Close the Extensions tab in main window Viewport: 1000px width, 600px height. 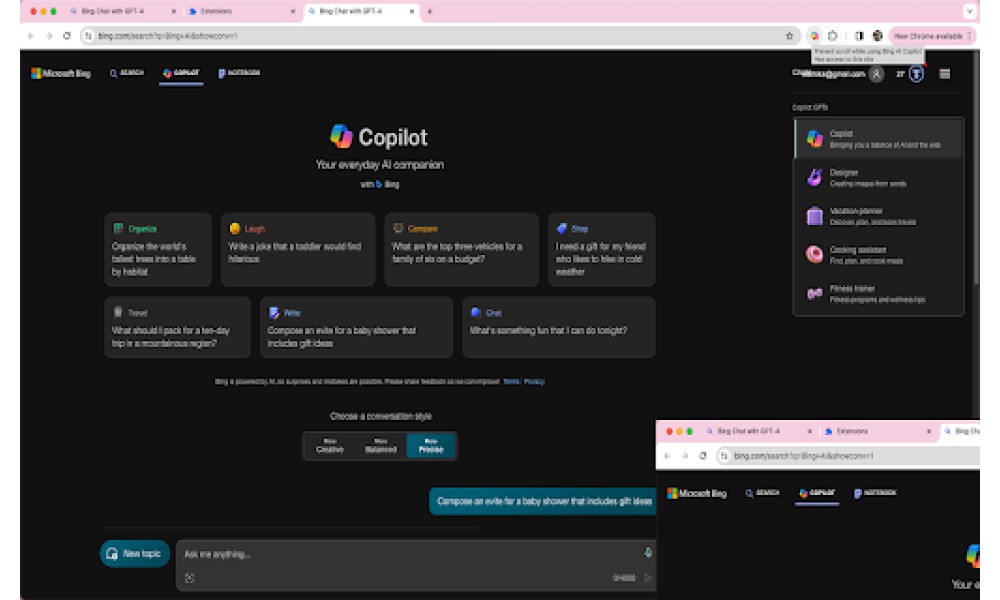[x=293, y=11]
